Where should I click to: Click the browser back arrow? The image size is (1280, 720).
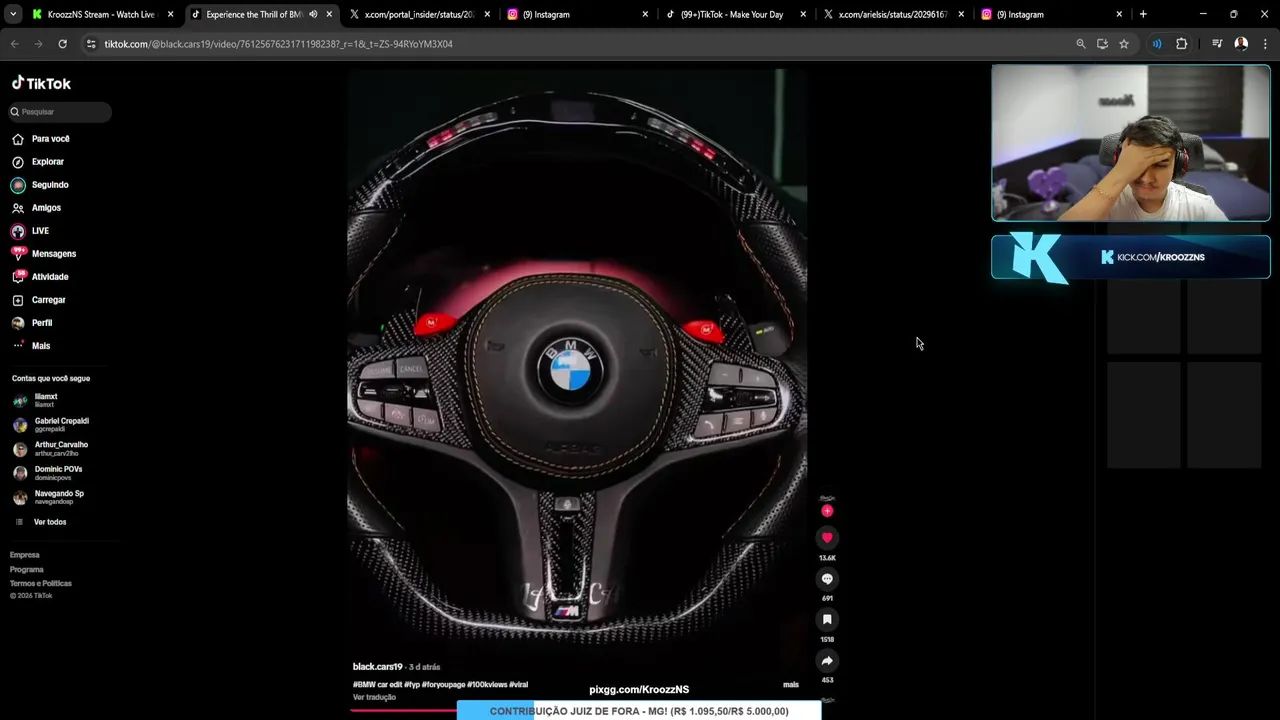(x=14, y=44)
